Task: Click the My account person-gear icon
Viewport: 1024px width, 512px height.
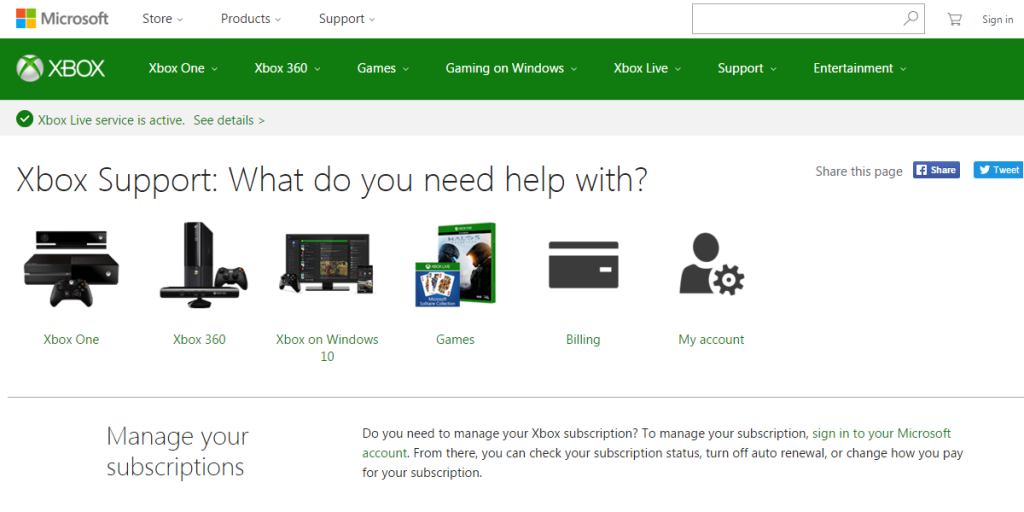Action: coord(711,265)
